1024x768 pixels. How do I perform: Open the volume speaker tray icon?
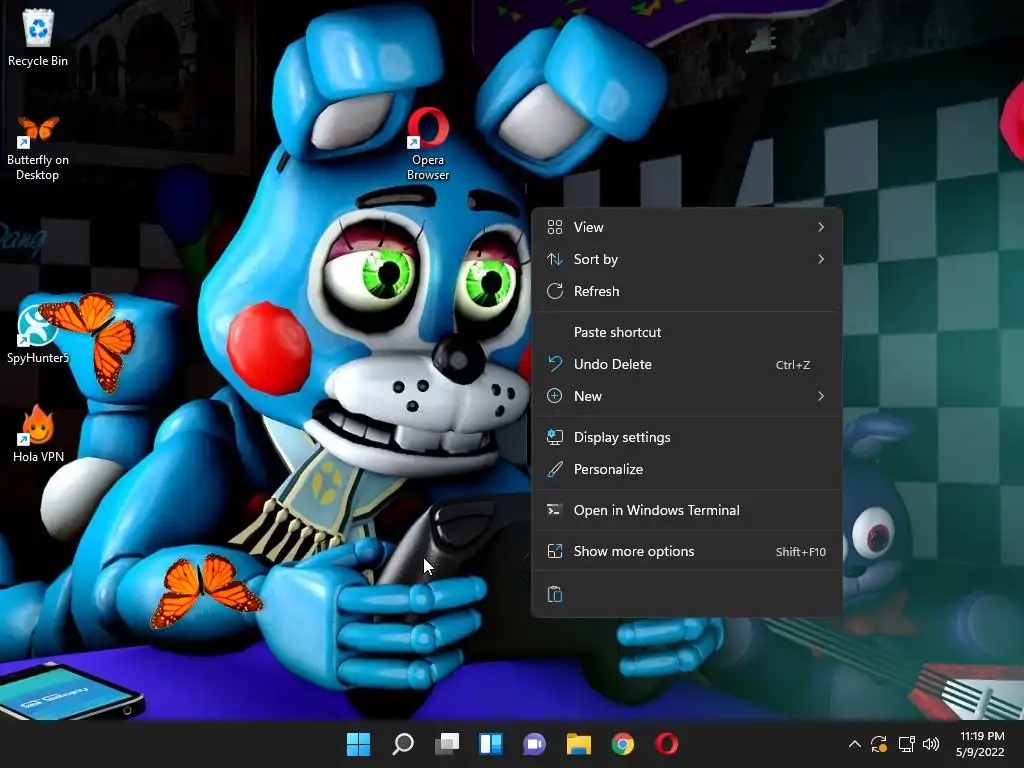pos(931,744)
